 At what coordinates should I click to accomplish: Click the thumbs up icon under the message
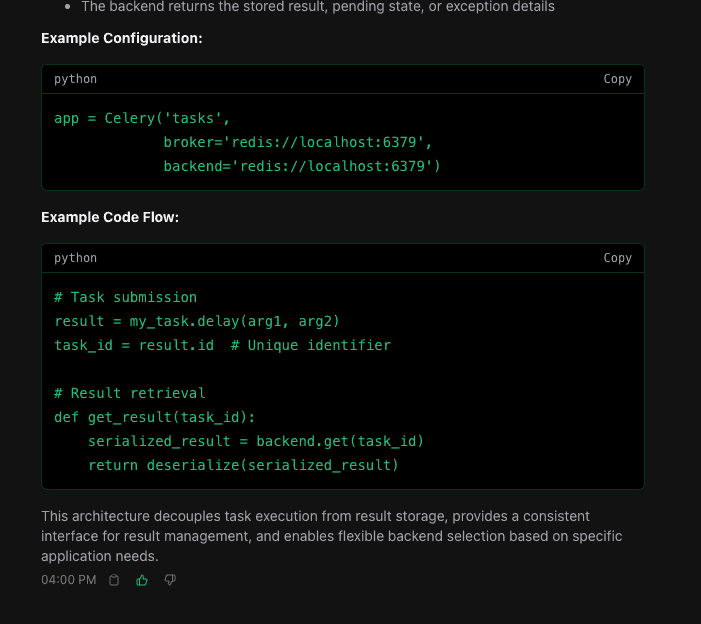click(x=142, y=580)
